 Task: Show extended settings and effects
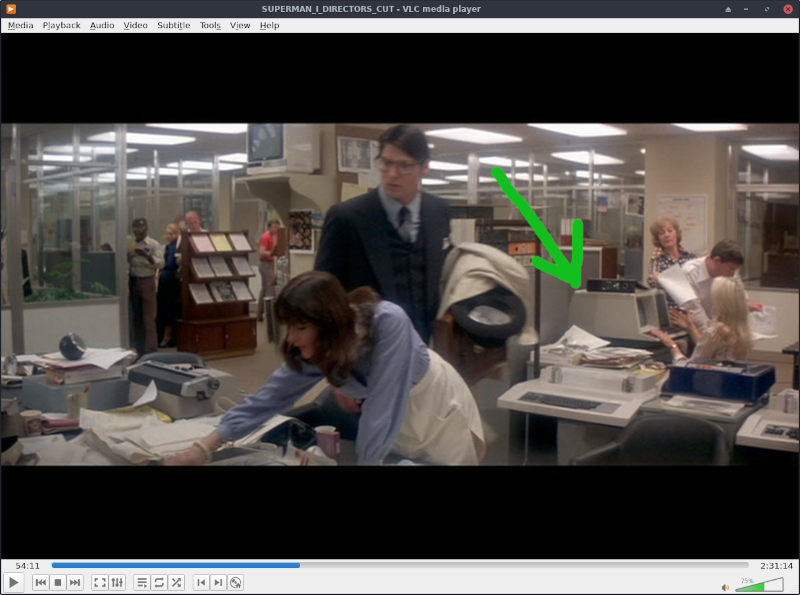click(117, 582)
